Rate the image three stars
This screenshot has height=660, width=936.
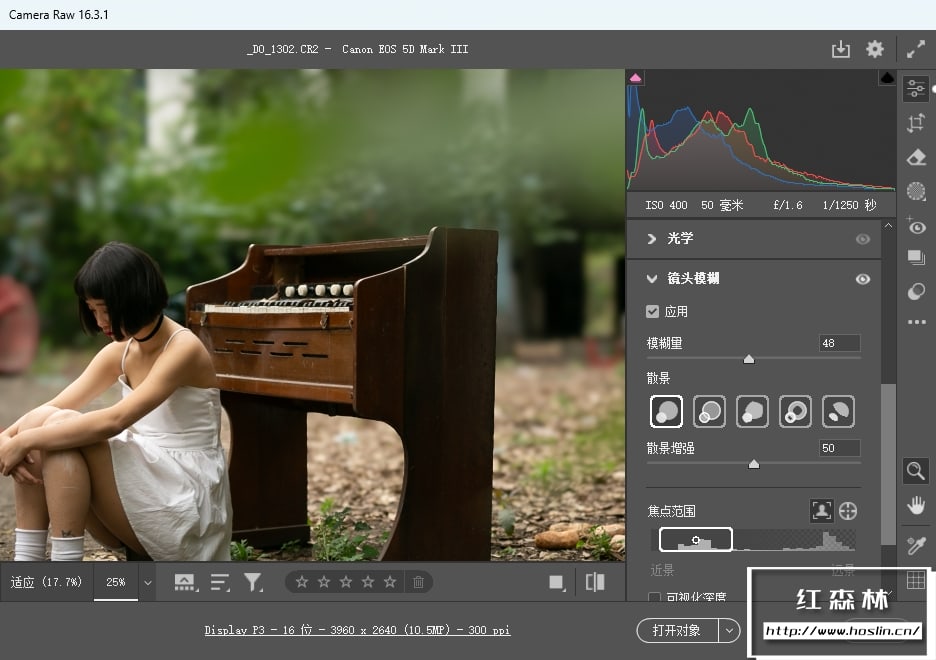[346, 582]
